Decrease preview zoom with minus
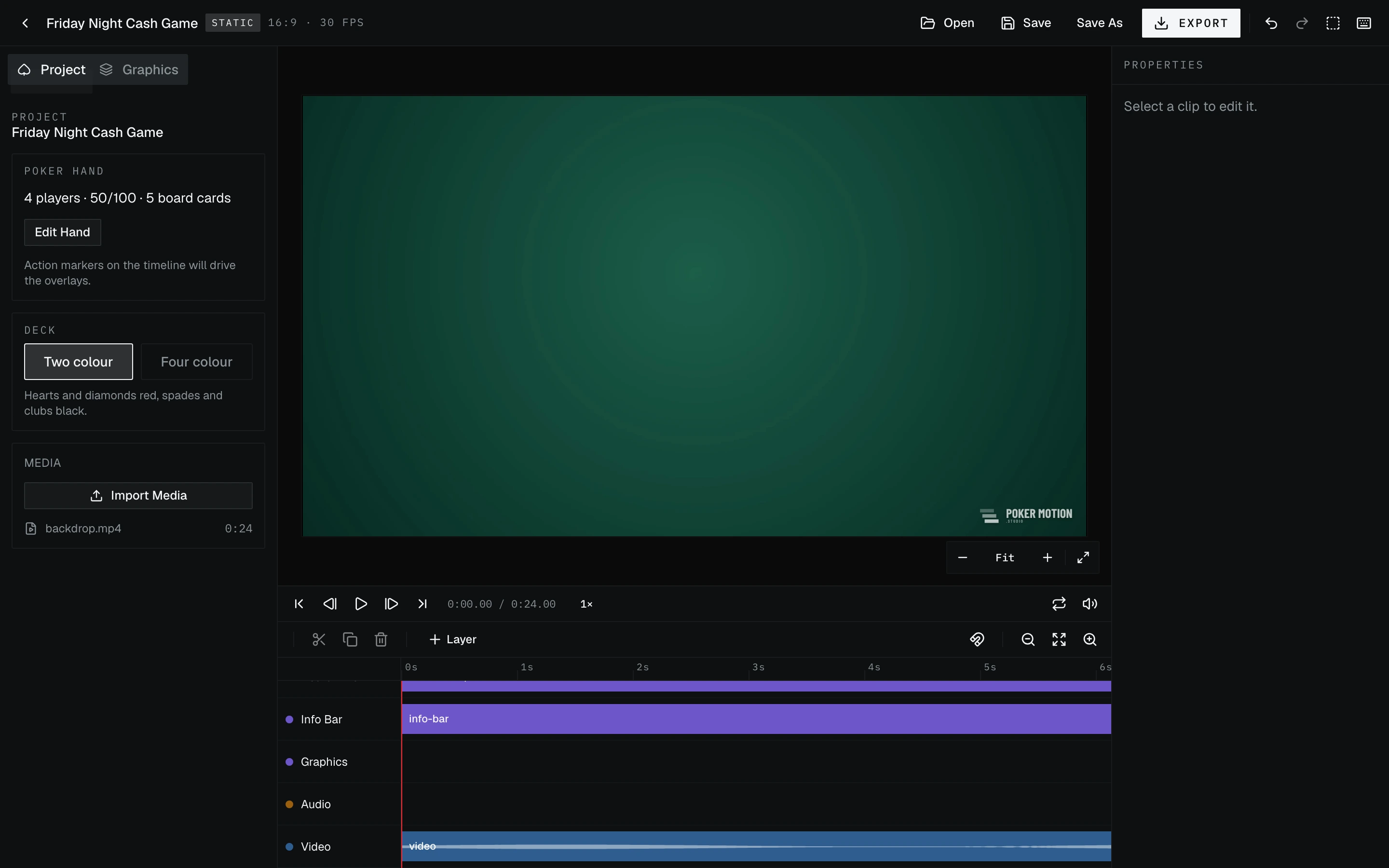Screen dimensions: 1389x868 [963, 557]
